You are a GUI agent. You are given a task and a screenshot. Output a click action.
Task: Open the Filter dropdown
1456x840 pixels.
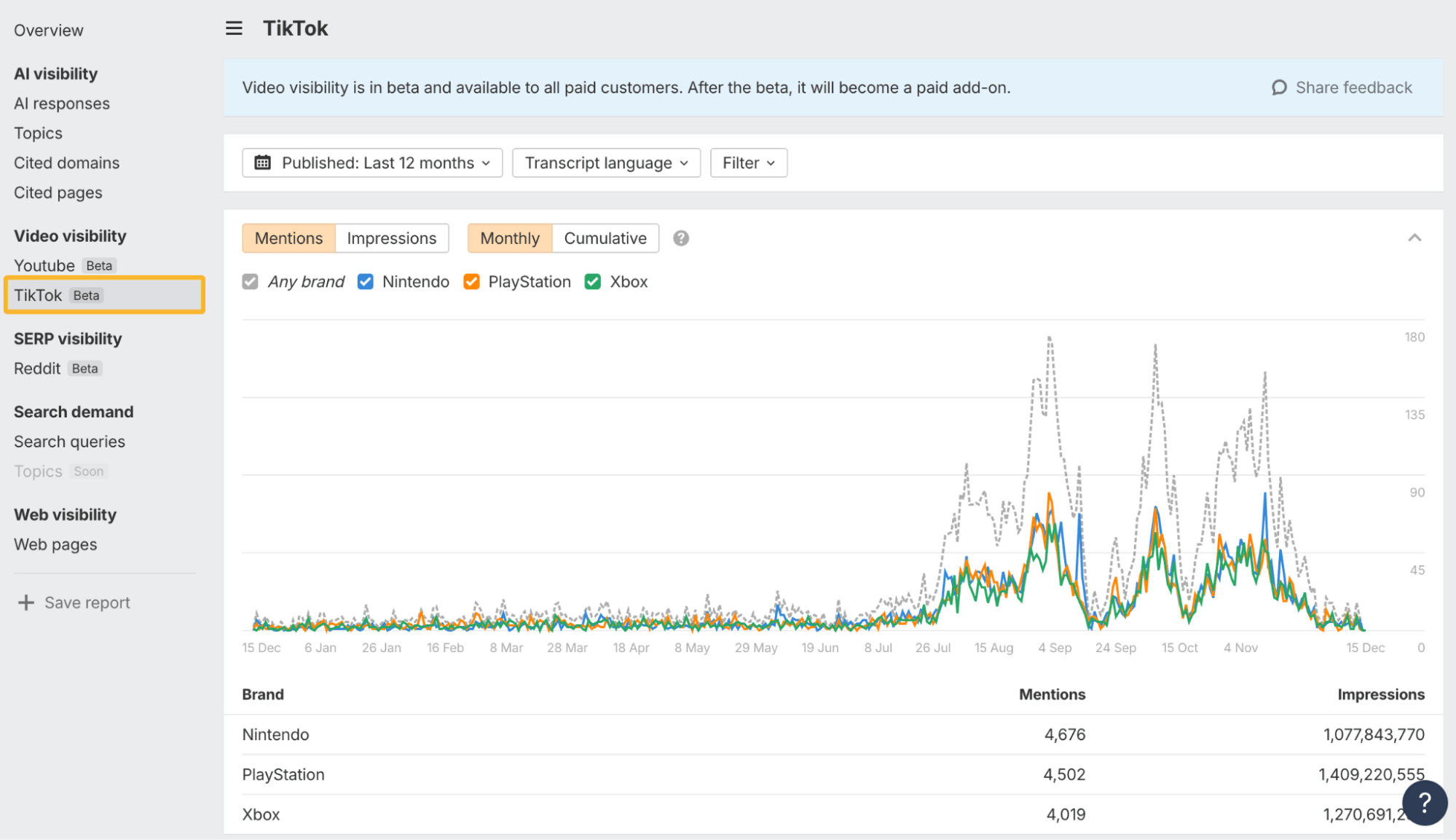pyautogui.click(x=748, y=162)
